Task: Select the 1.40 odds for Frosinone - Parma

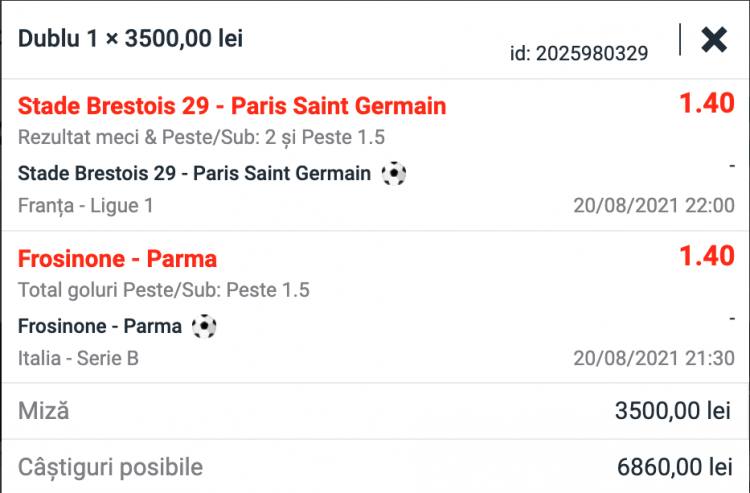Action: (707, 256)
